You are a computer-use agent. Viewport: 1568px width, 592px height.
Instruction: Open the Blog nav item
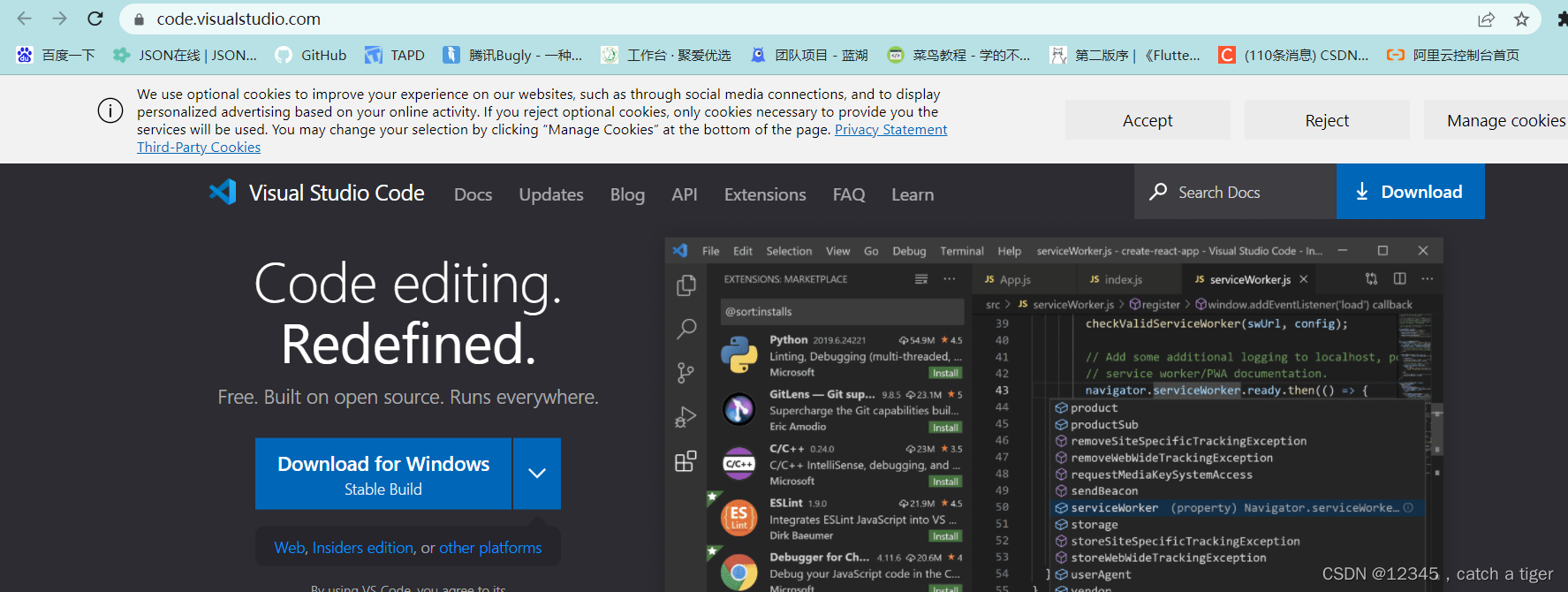pyautogui.click(x=627, y=194)
